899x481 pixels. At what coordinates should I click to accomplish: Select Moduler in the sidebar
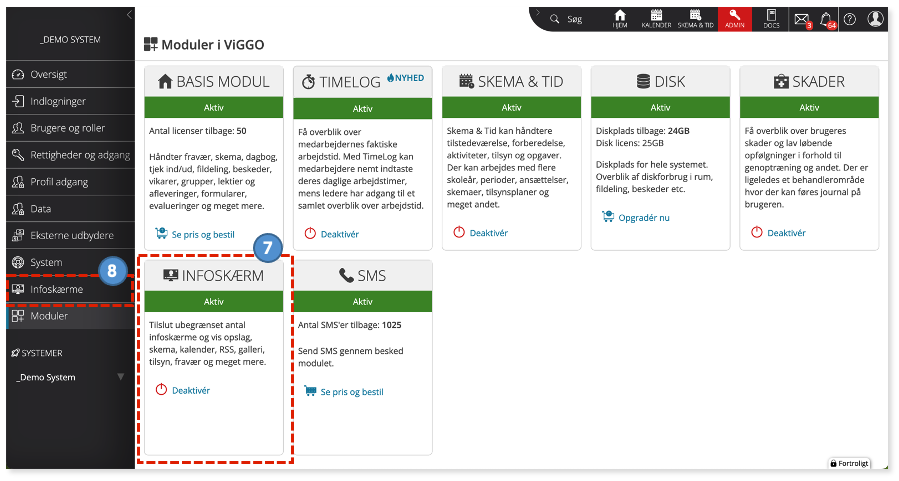71,316
